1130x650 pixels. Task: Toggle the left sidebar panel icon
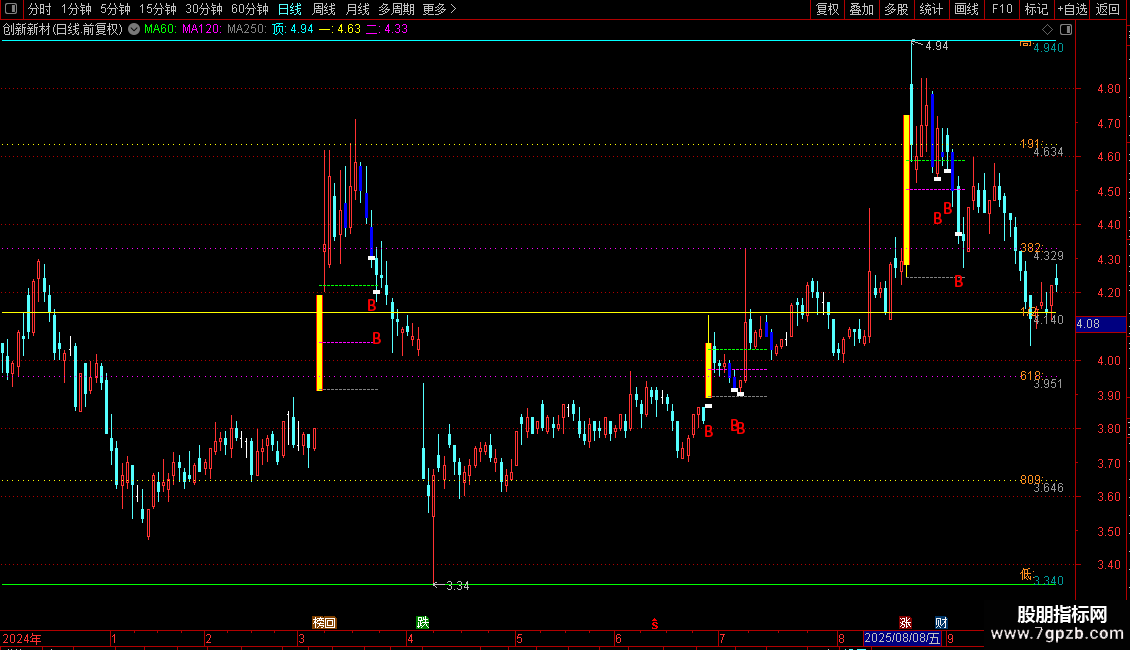tap(11, 9)
